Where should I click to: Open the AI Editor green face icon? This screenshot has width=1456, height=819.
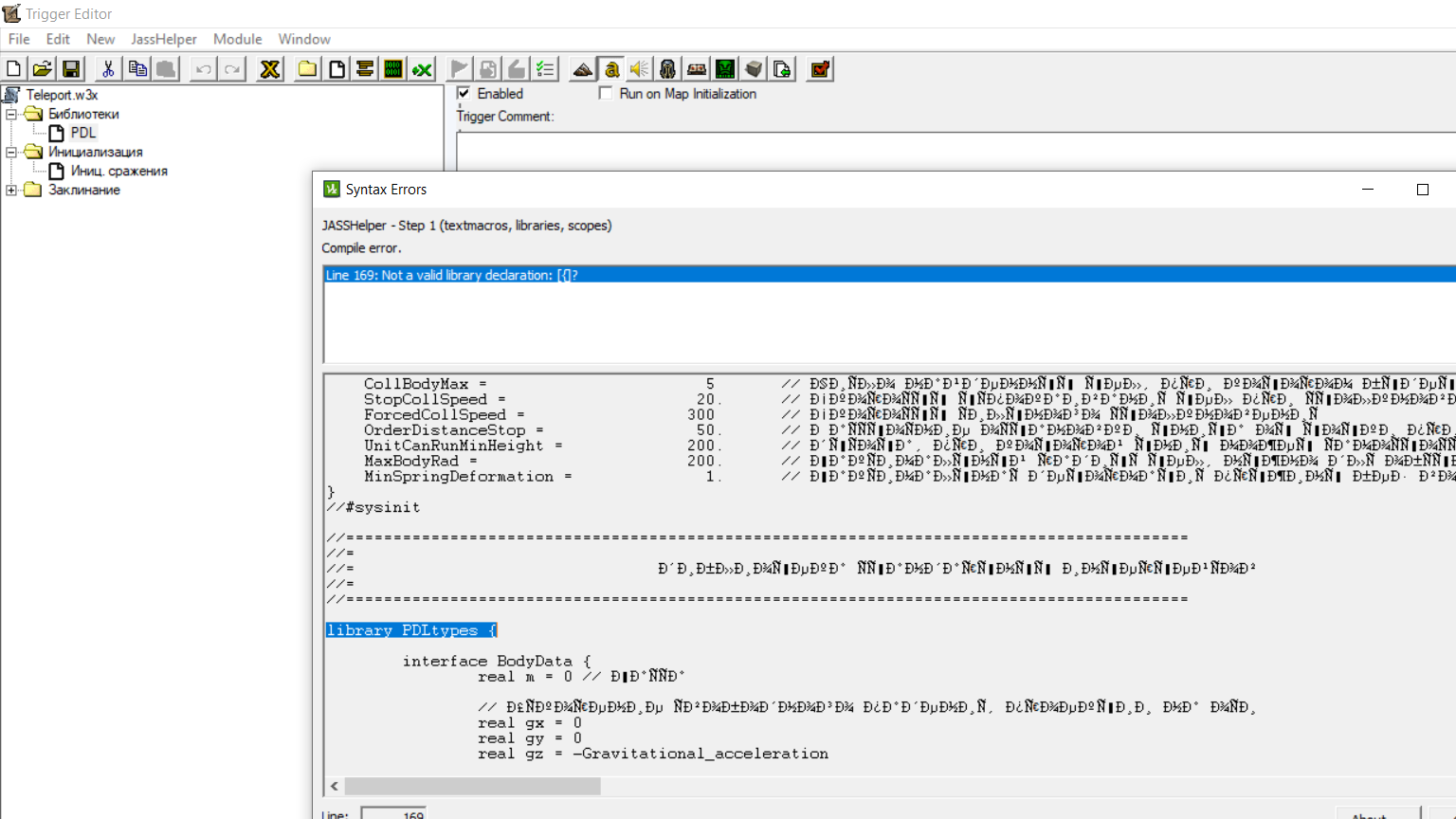click(x=725, y=69)
